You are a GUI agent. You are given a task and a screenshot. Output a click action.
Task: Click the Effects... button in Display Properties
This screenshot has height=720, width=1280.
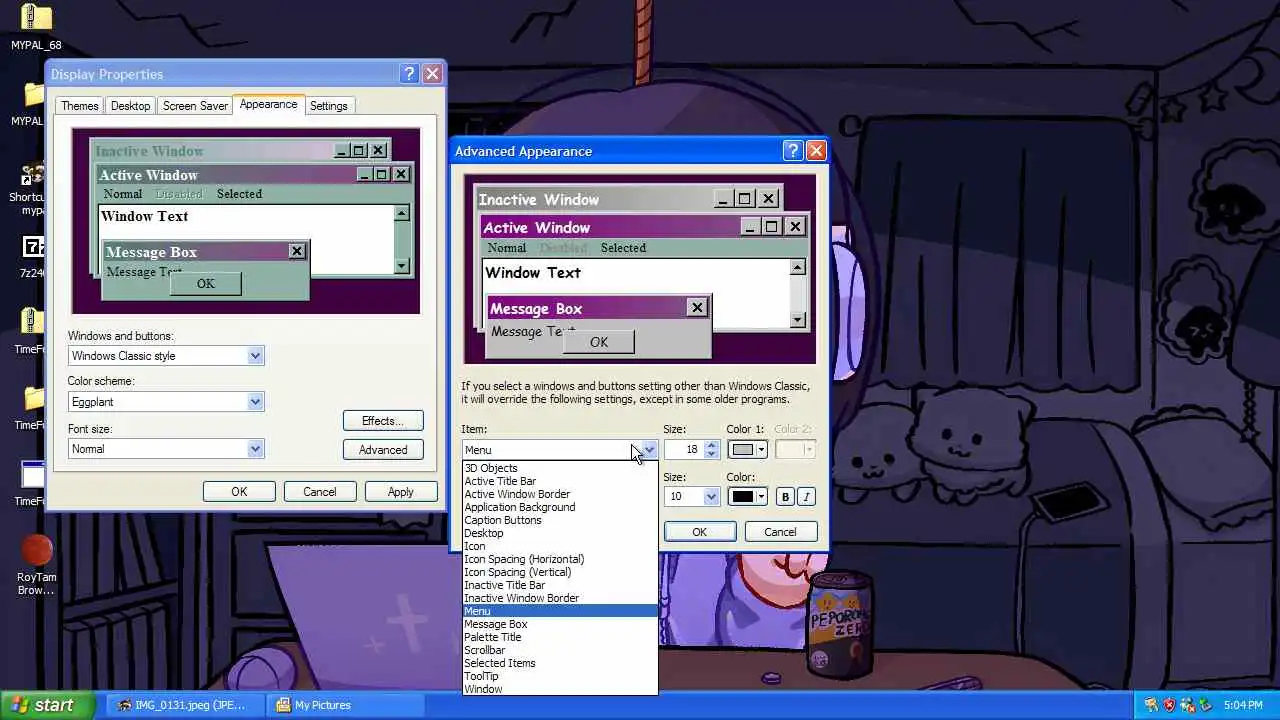click(383, 421)
